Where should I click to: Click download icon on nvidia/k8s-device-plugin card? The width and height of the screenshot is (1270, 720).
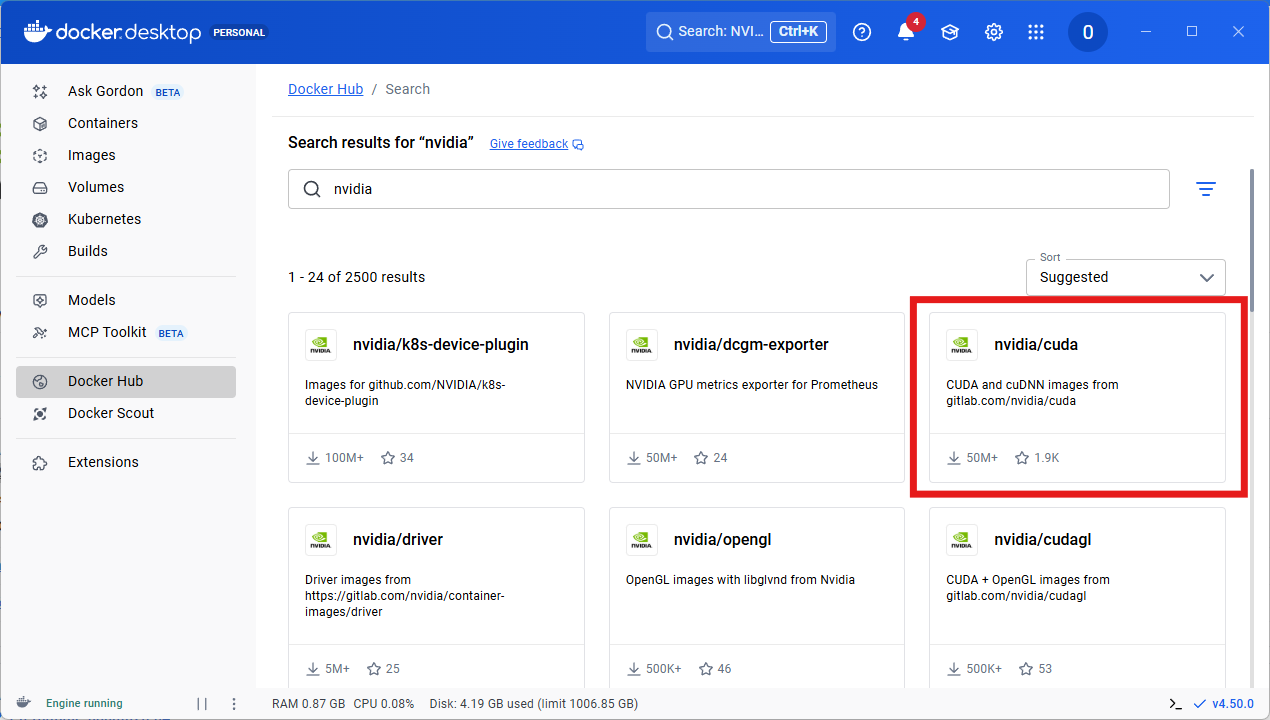point(313,458)
